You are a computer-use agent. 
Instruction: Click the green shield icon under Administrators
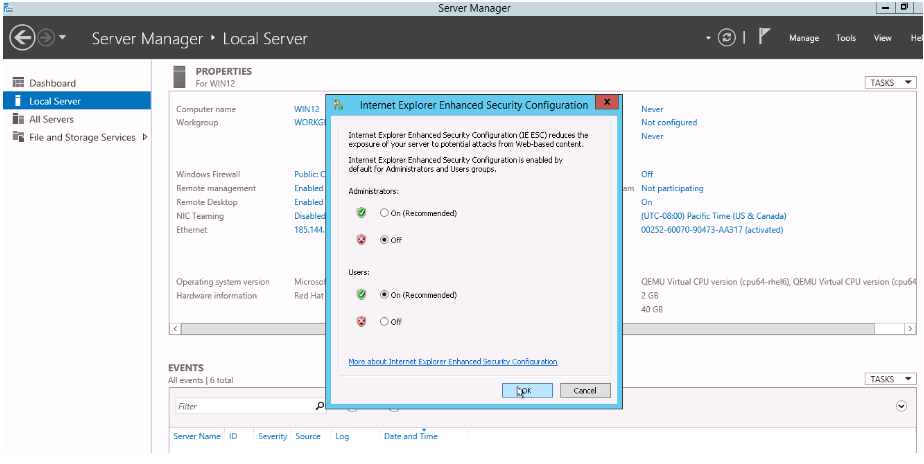click(x=361, y=212)
